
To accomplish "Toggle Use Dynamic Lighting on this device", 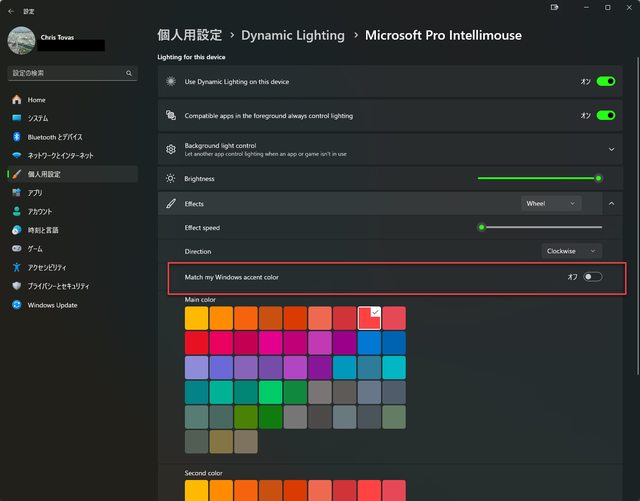I will [605, 82].
